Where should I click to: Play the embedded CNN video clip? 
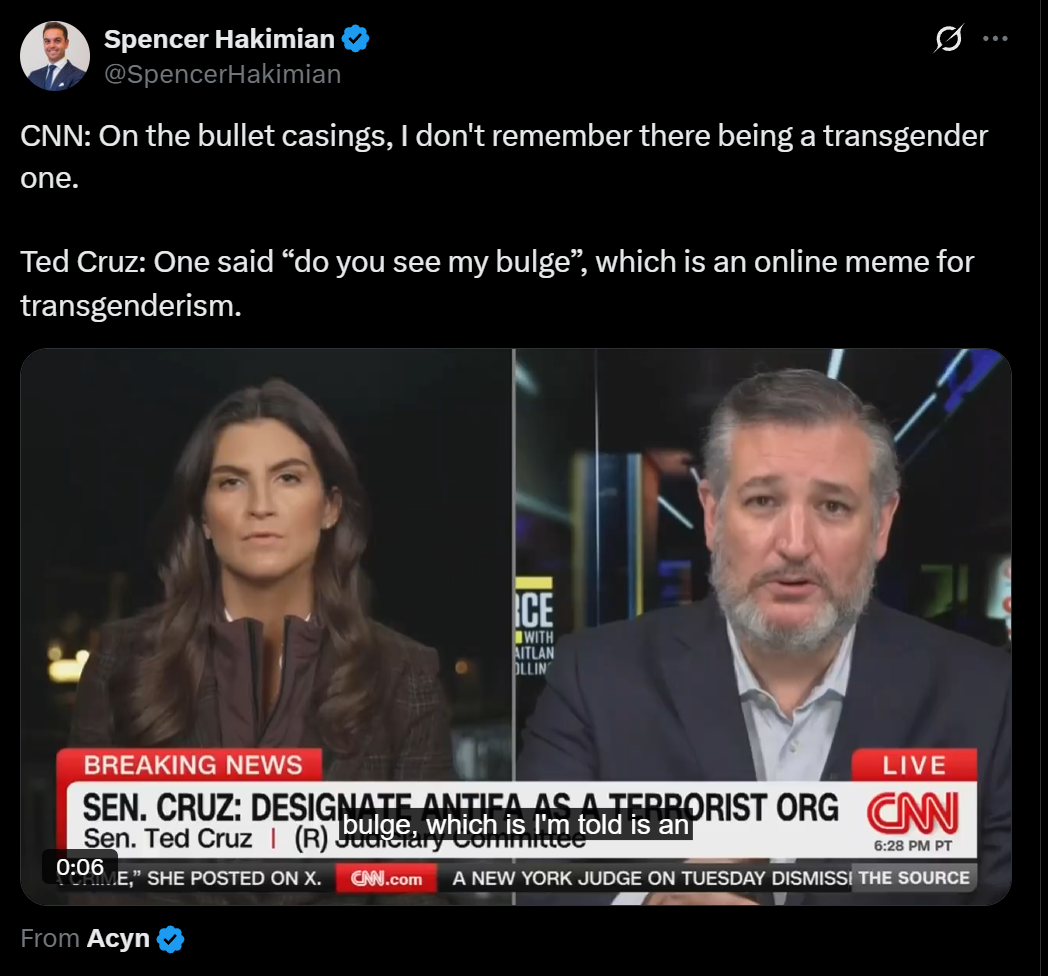pos(515,626)
